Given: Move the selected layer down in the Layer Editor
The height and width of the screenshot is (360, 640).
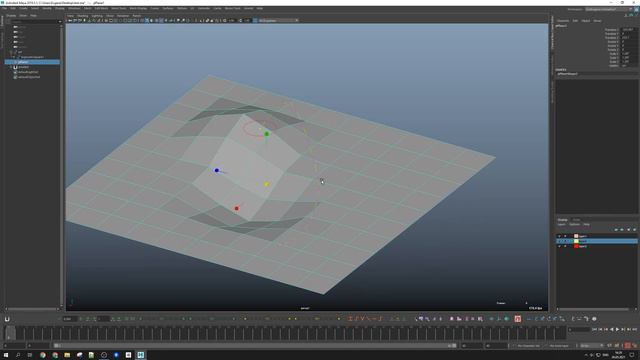Looking at the screenshot, I should click(622, 229).
